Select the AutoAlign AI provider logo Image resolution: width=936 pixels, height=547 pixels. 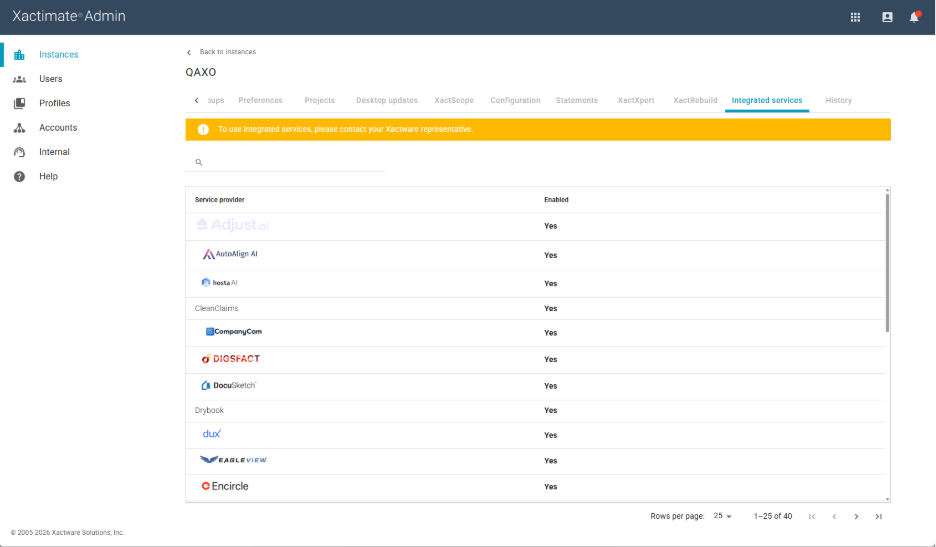(x=230, y=254)
